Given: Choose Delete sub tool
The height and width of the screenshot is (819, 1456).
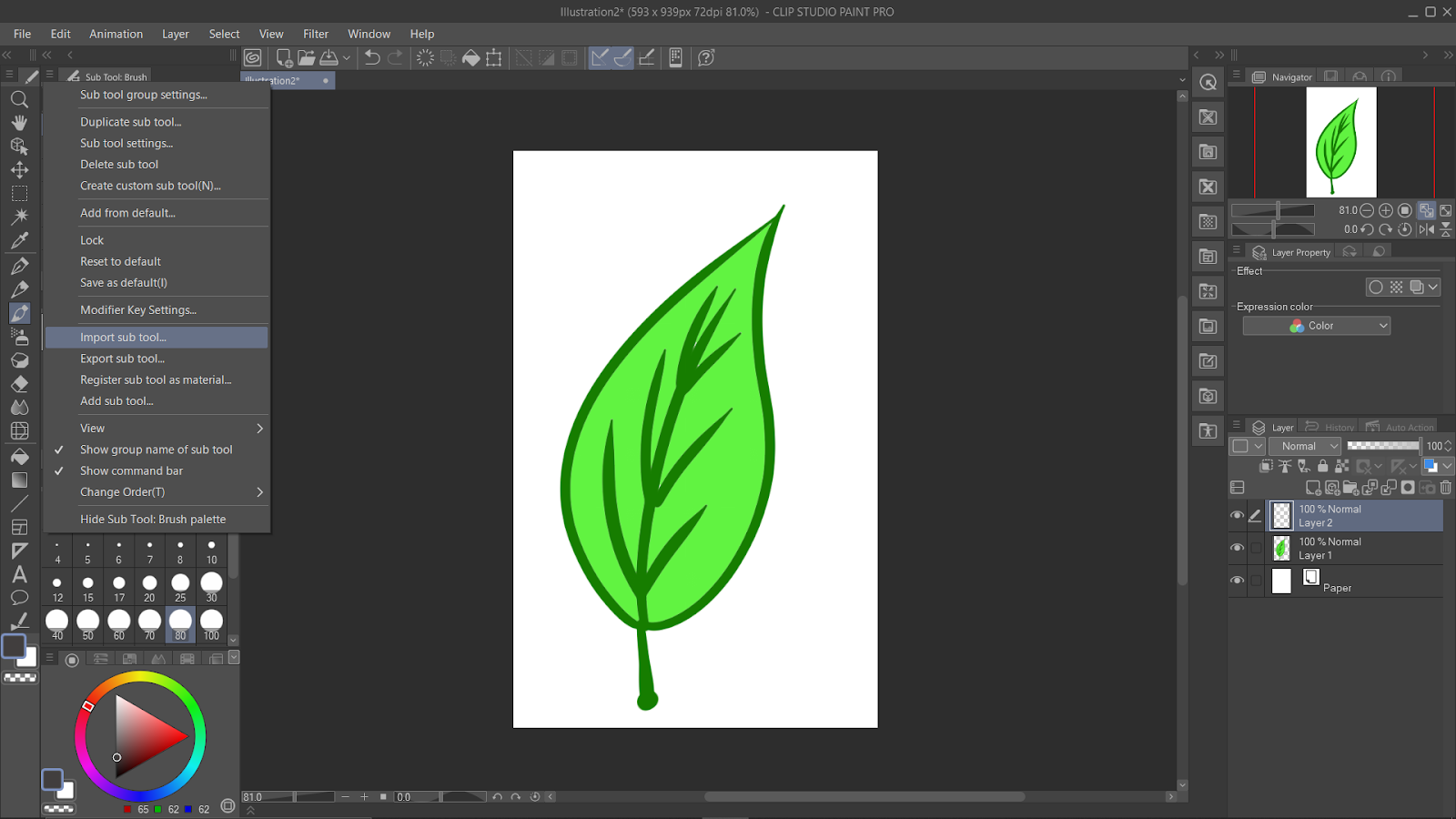Looking at the screenshot, I should pos(157,165).
